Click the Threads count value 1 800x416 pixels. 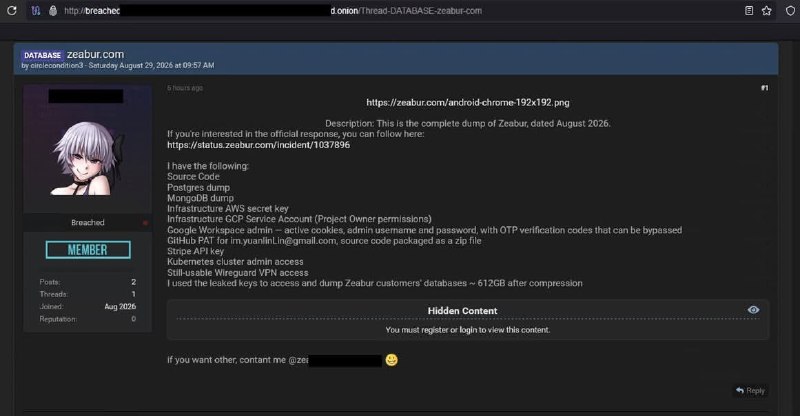134,294
